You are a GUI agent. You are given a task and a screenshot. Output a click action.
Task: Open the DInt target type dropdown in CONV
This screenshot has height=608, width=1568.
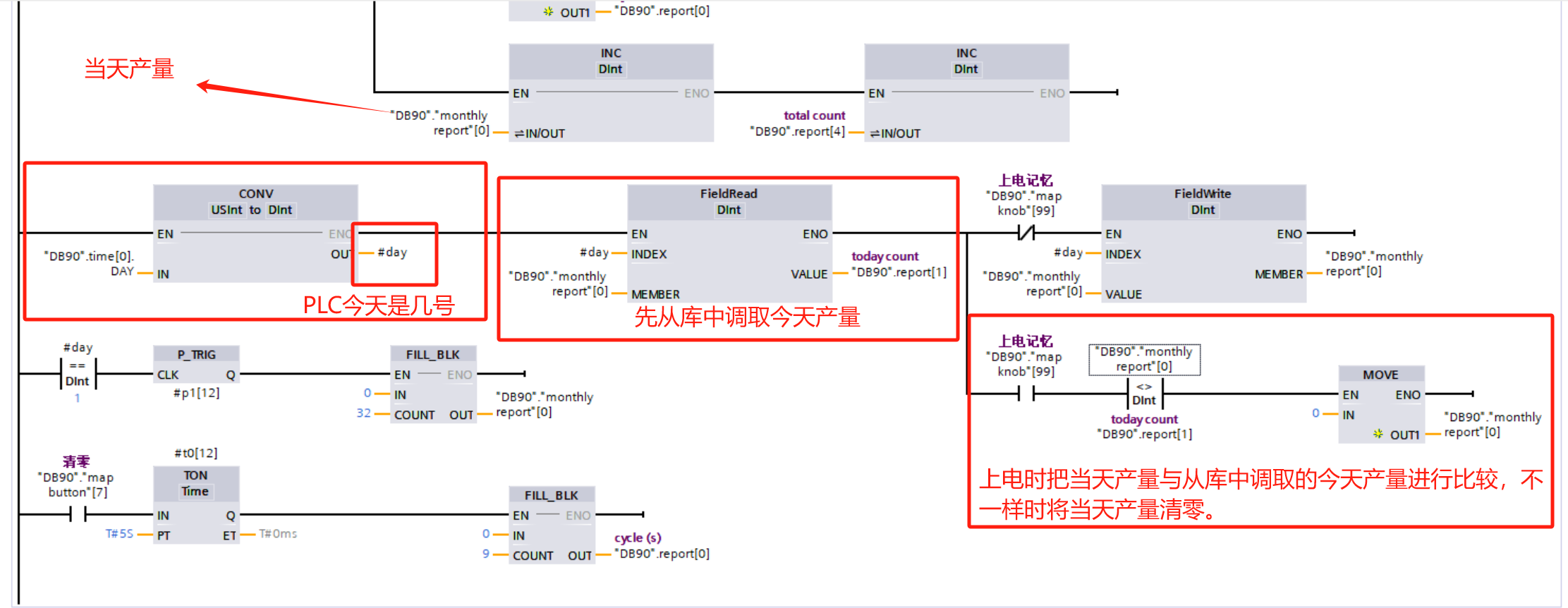tap(280, 210)
